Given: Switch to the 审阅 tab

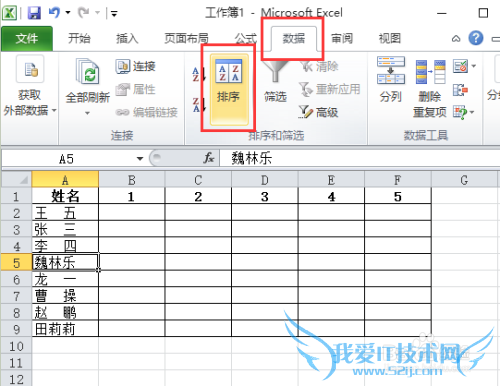Looking at the screenshot, I should point(342,39).
